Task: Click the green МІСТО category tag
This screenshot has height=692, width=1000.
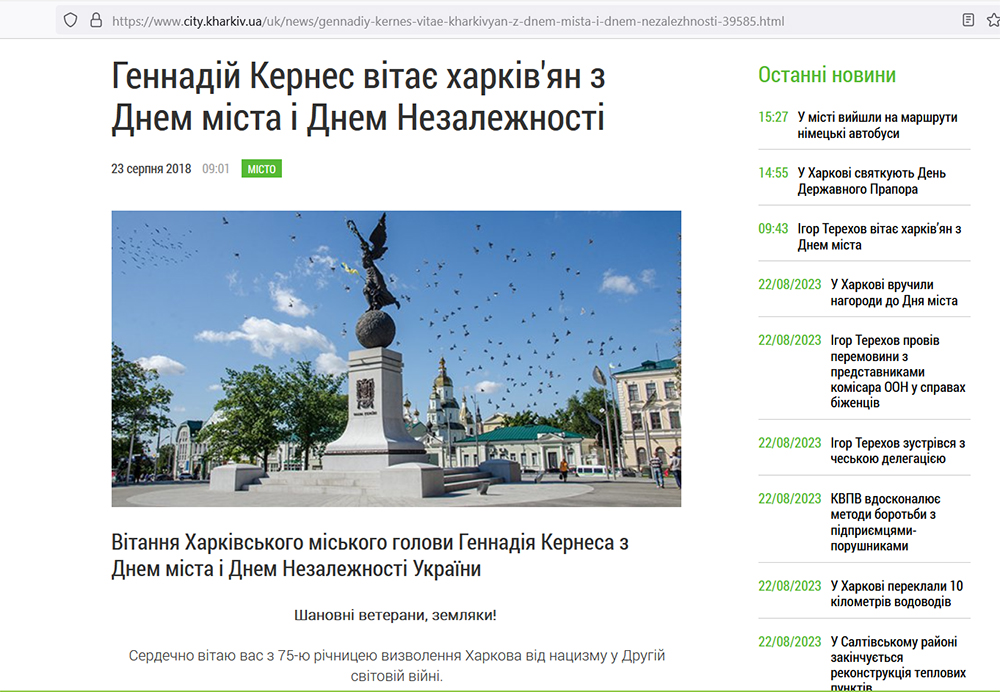Action: [x=261, y=169]
